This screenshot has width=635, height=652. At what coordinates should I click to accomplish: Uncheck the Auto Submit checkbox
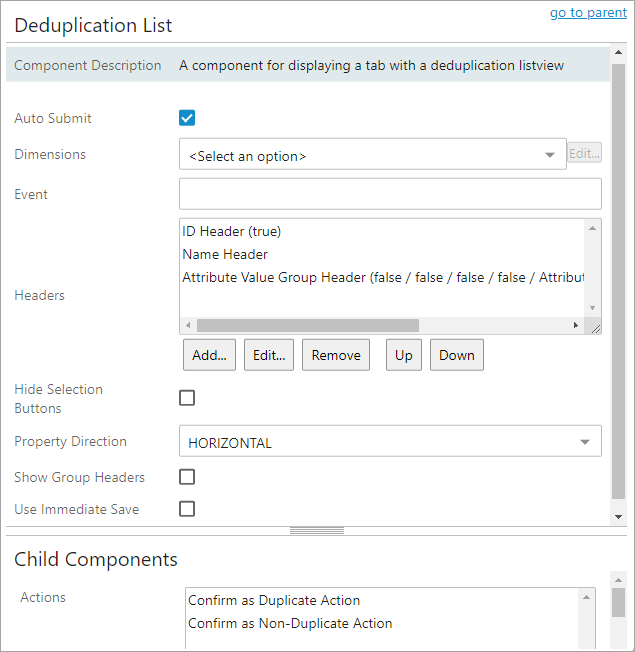tap(187, 118)
